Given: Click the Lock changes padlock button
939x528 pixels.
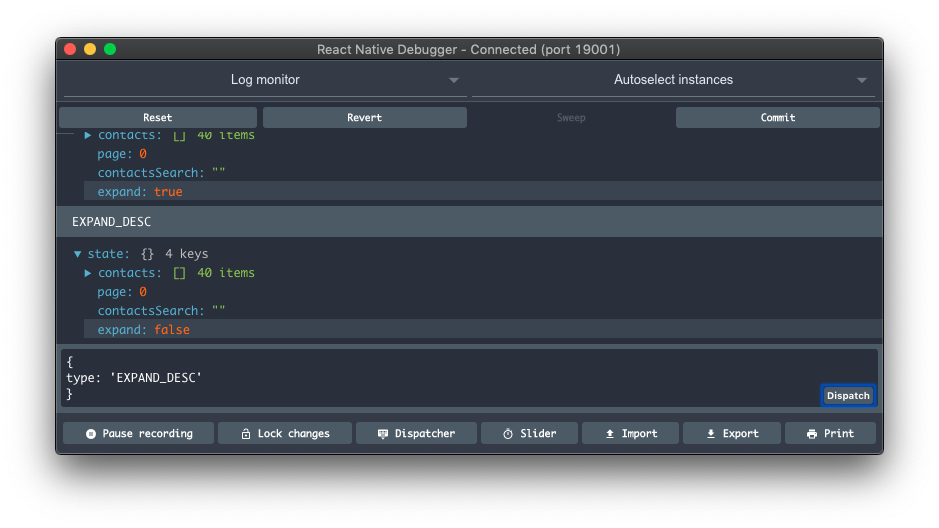Looking at the screenshot, I should pyautogui.click(x=285, y=433).
